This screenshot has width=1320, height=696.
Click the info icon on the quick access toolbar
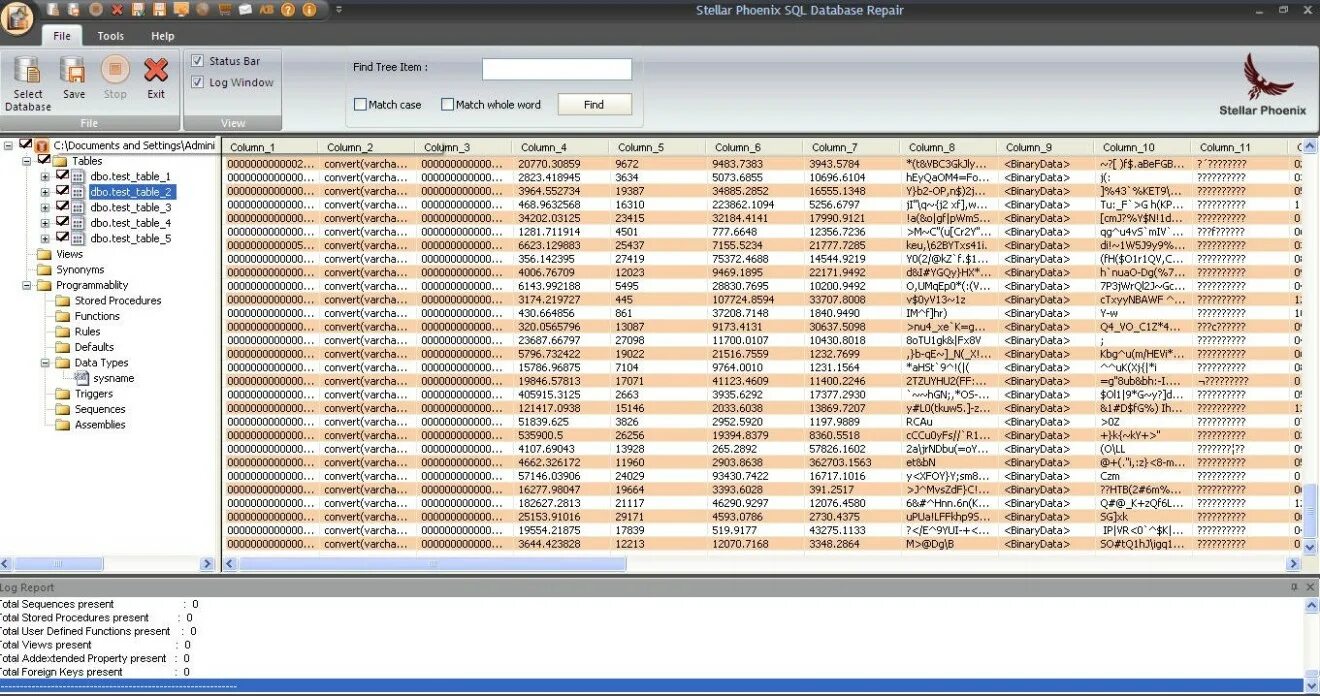pyautogui.click(x=310, y=9)
